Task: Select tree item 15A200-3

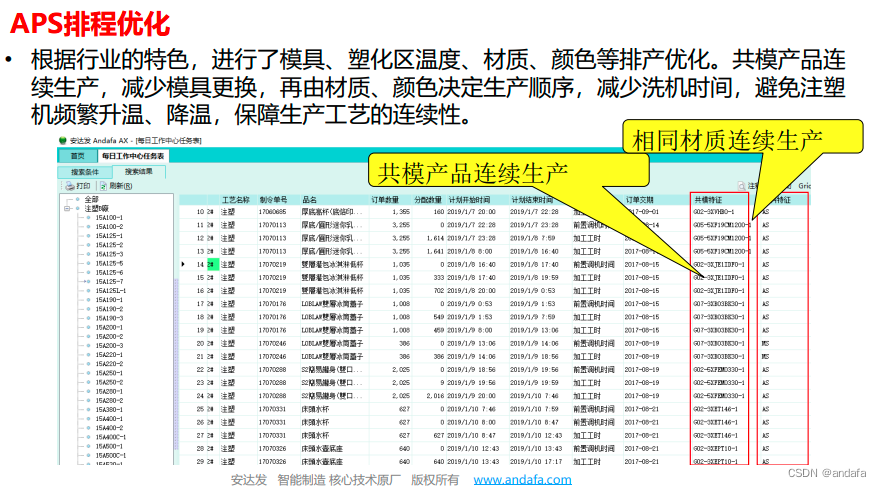Action: click(109, 346)
